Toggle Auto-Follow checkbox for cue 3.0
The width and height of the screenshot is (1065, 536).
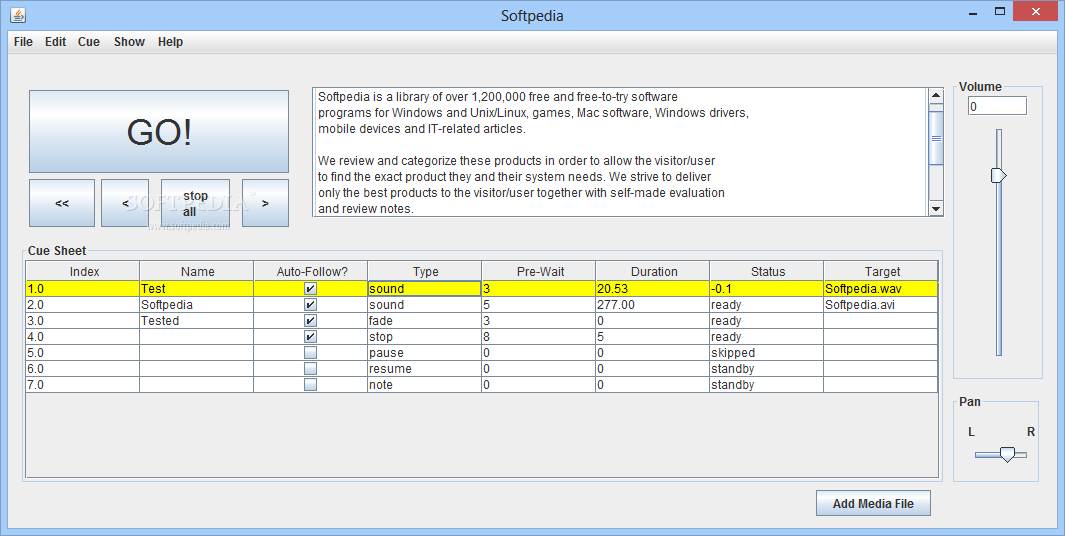pyautogui.click(x=310, y=321)
